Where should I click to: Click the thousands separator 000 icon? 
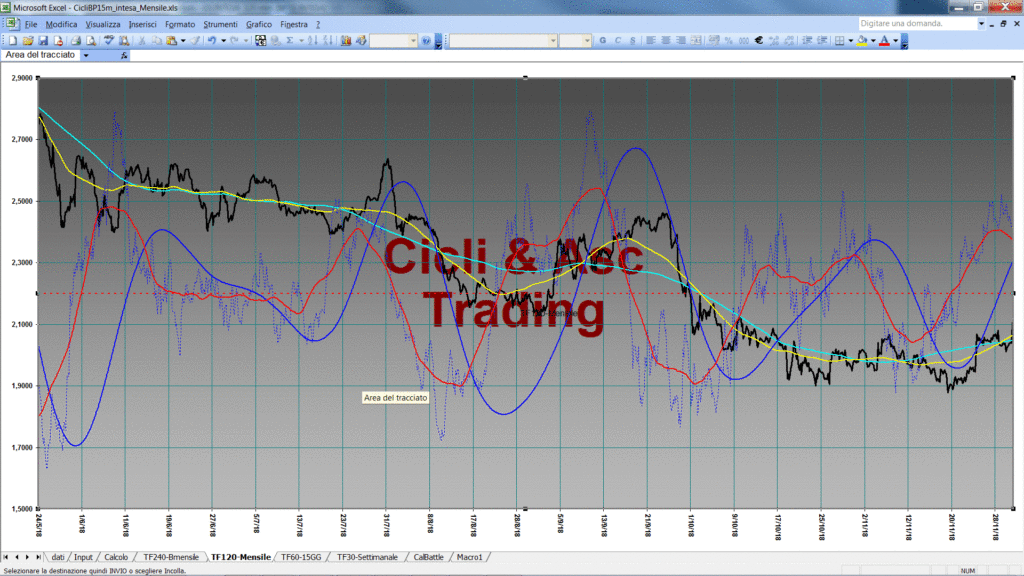[x=743, y=40]
